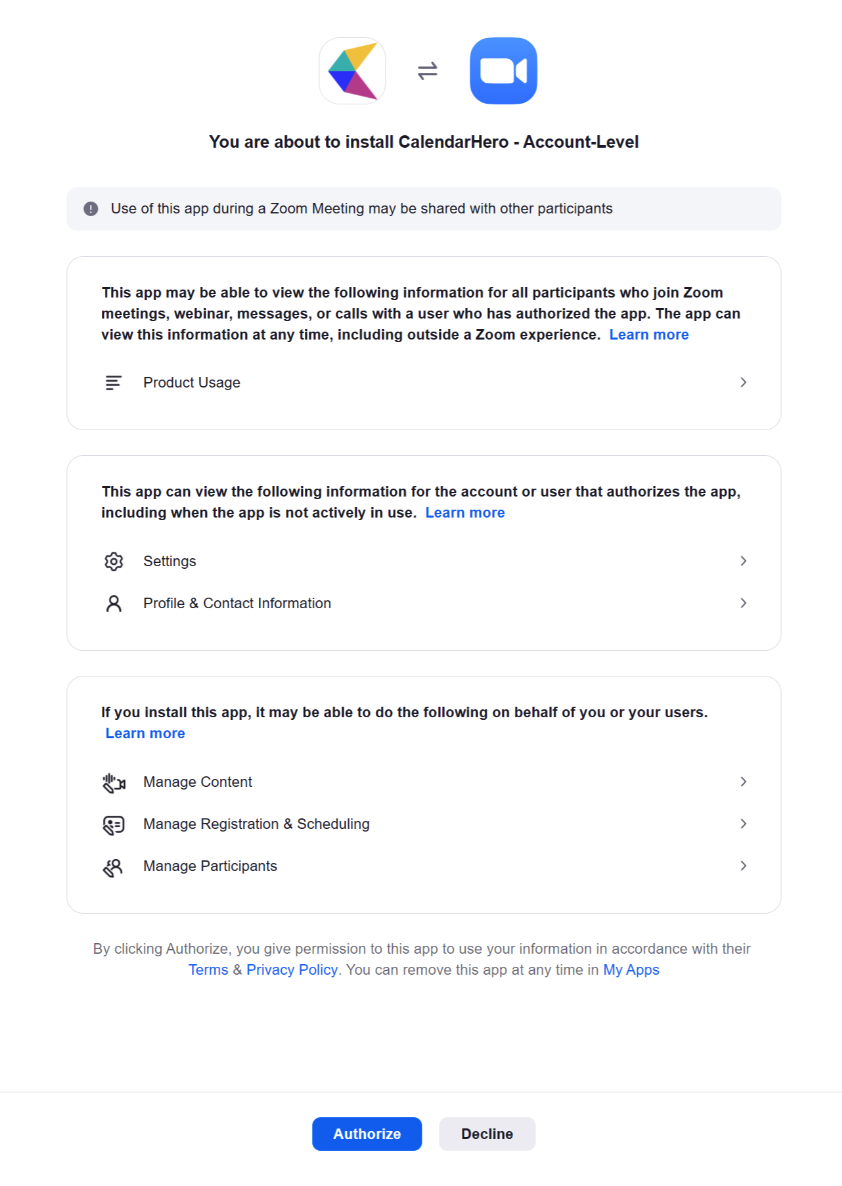Open the My Apps link

[631, 970]
